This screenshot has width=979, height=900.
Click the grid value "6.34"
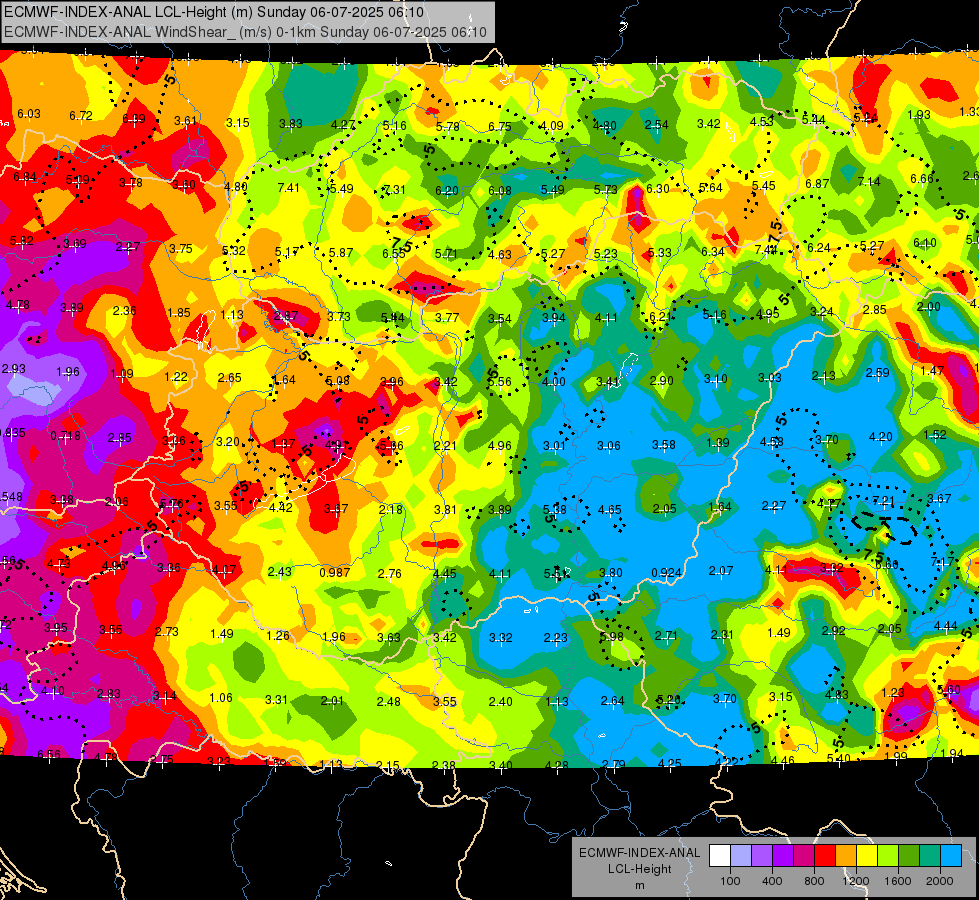point(713,252)
